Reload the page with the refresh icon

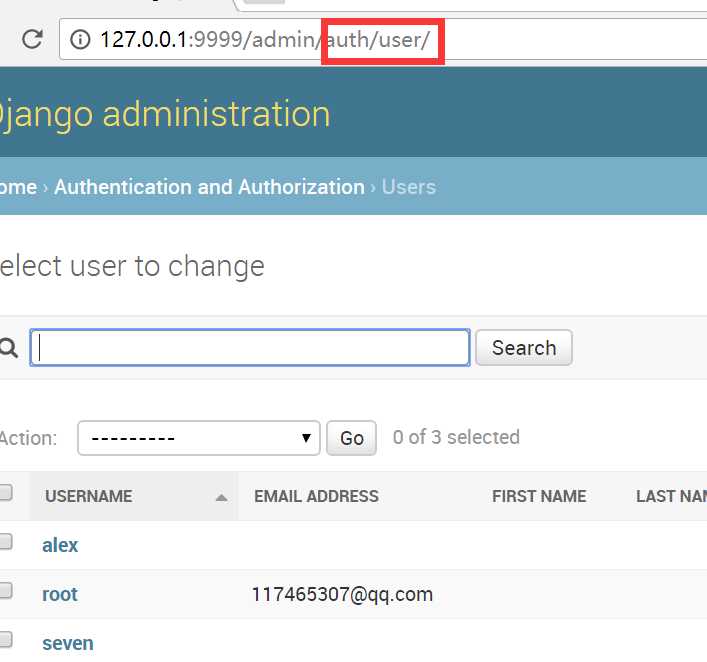pyautogui.click(x=32, y=39)
